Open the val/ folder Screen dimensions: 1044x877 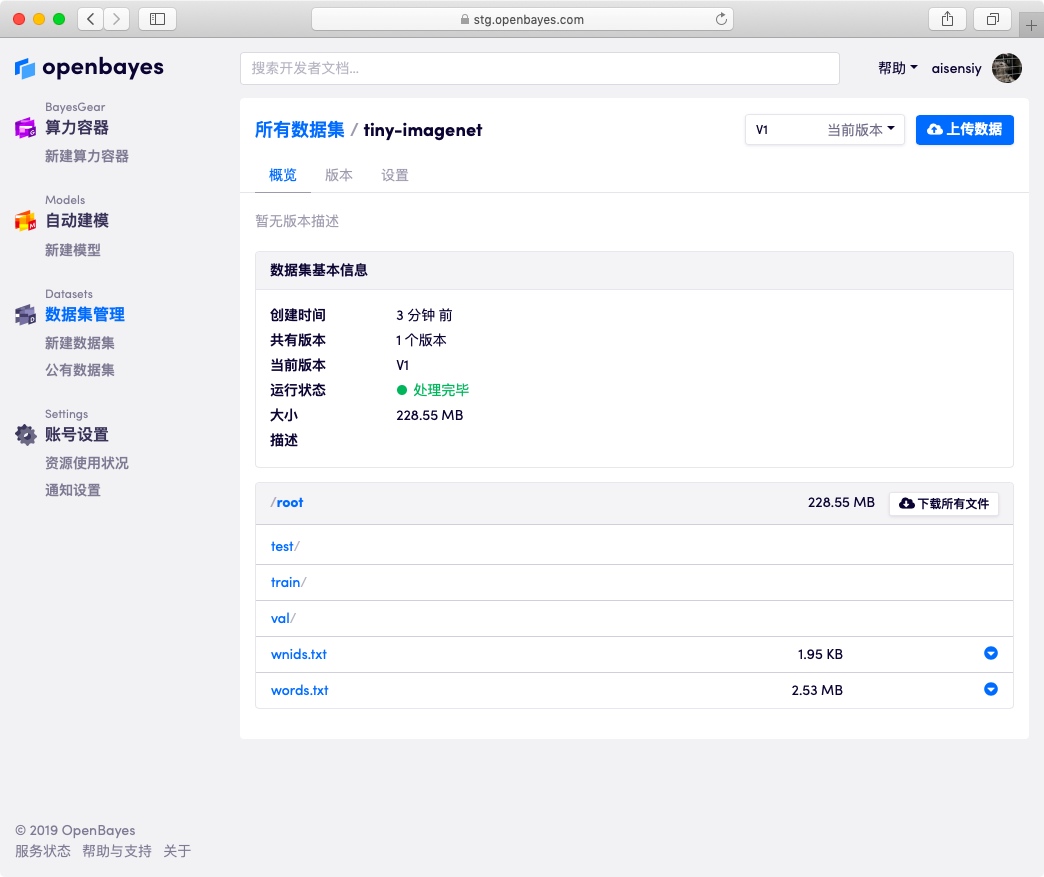pyautogui.click(x=283, y=618)
